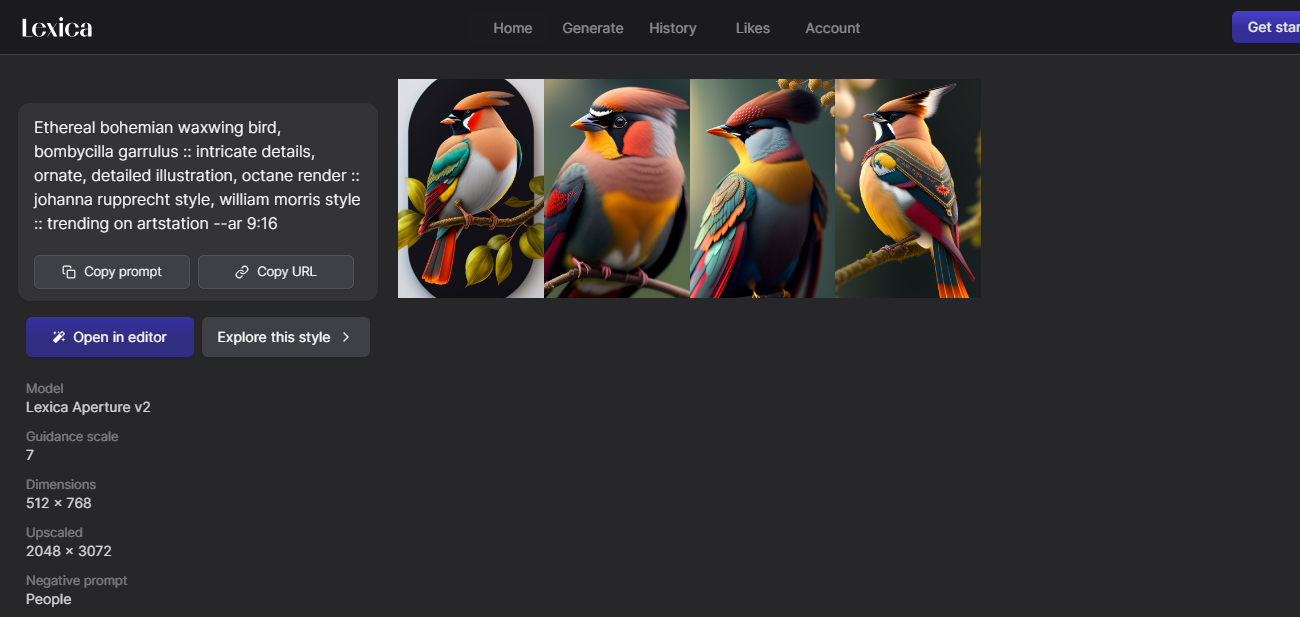Image resolution: width=1300 pixels, height=617 pixels.
Task: Navigate to Account settings
Action: [x=832, y=28]
